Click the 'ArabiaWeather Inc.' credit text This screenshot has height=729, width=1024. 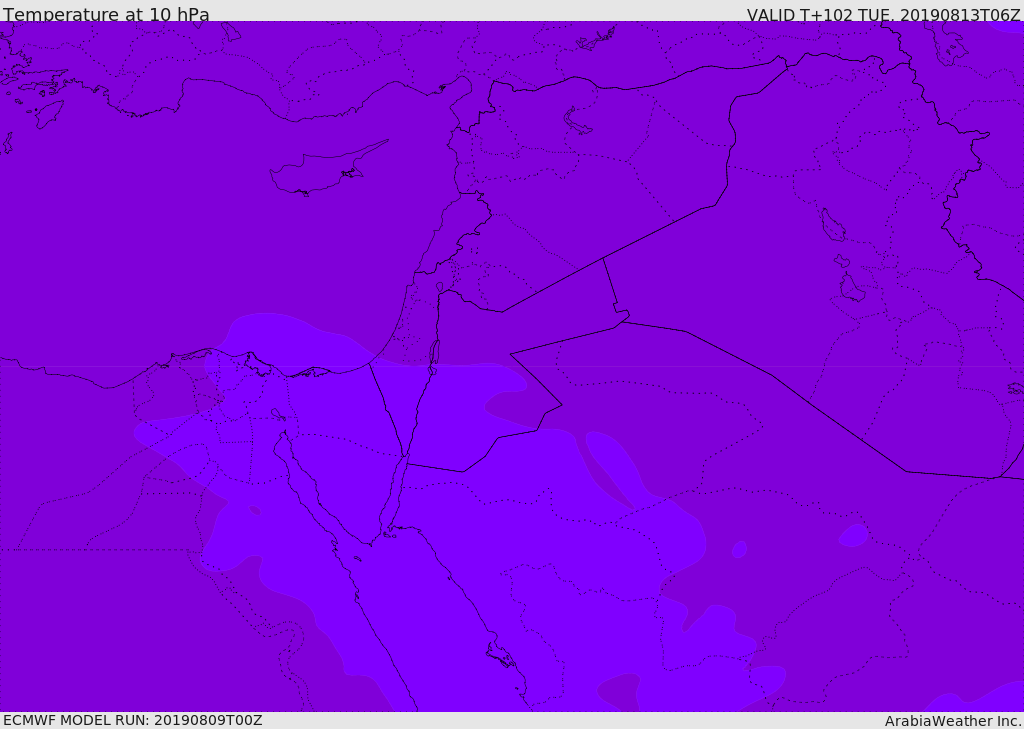click(x=953, y=721)
